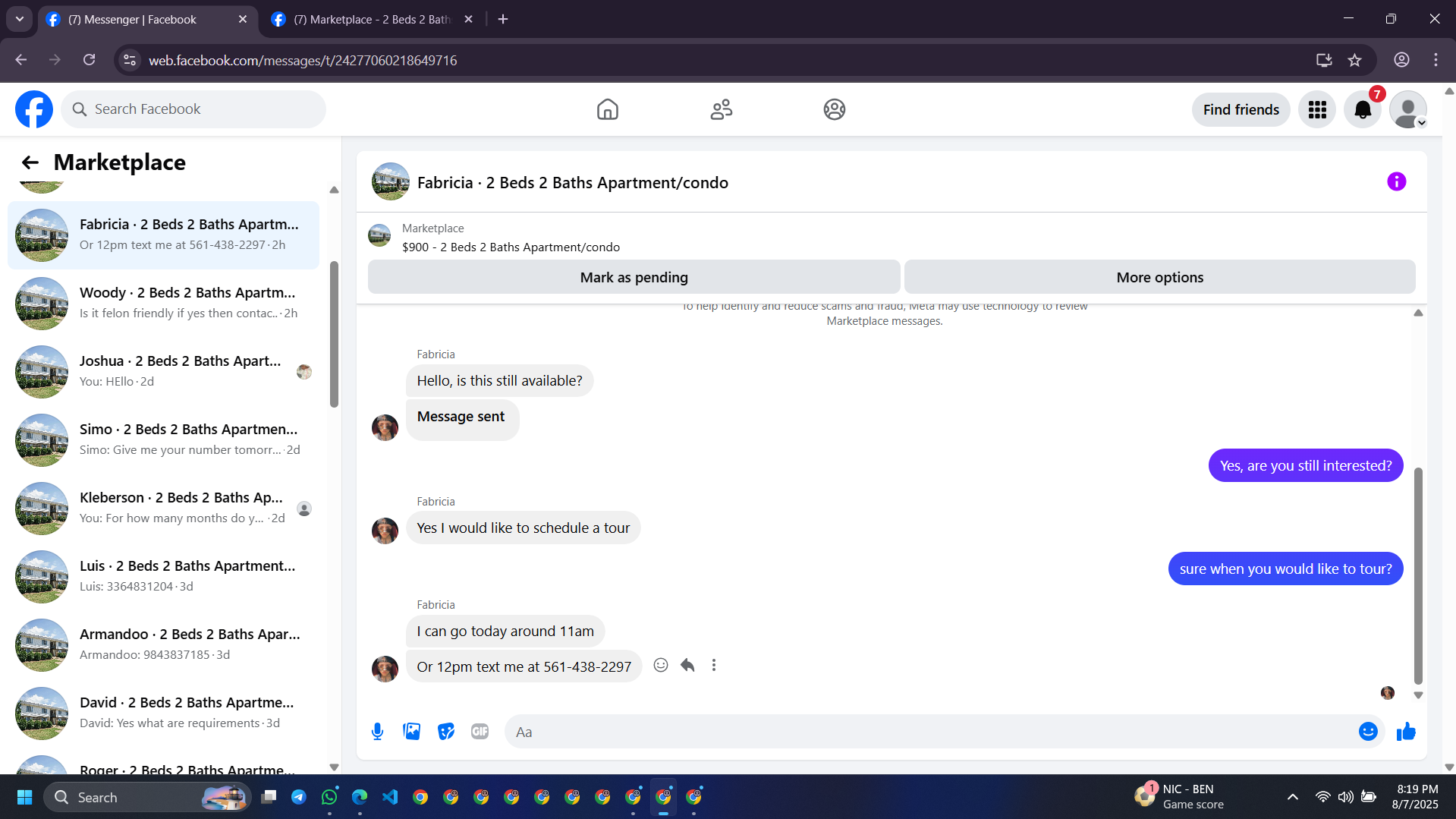Reply to the 561-438-2297 message

[687, 666]
